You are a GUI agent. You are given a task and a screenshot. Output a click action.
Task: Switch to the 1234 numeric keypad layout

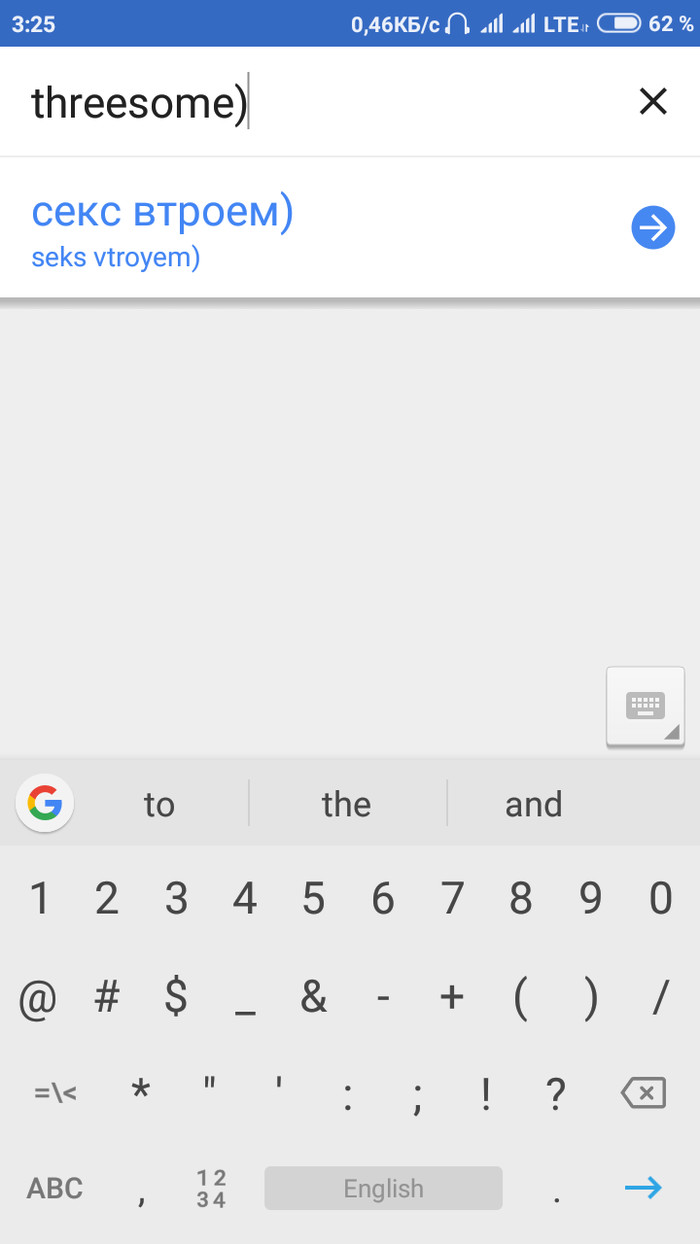pos(211,1188)
